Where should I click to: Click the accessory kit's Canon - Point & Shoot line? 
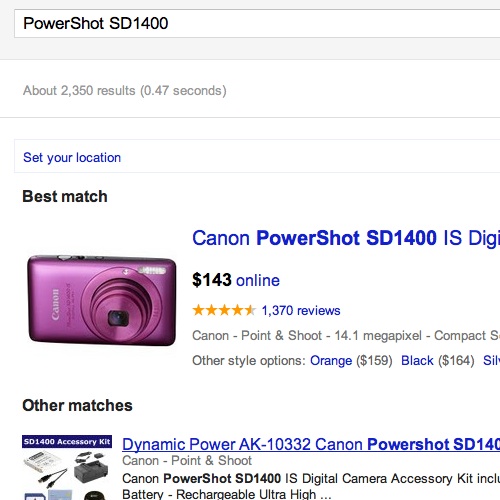pyautogui.click(x=187, y=461)
